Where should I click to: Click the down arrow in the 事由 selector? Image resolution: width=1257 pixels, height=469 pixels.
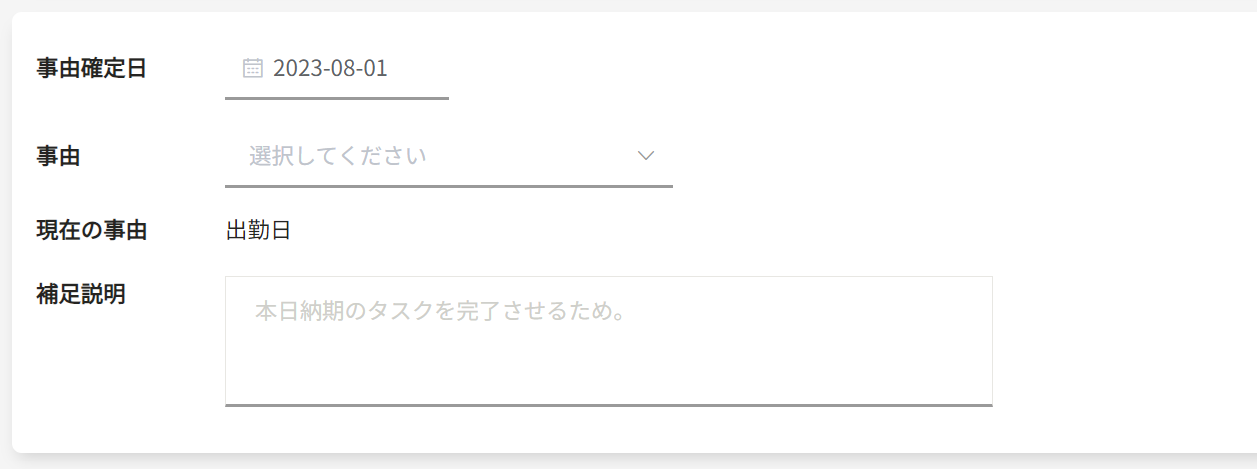(x=646, y=156)
